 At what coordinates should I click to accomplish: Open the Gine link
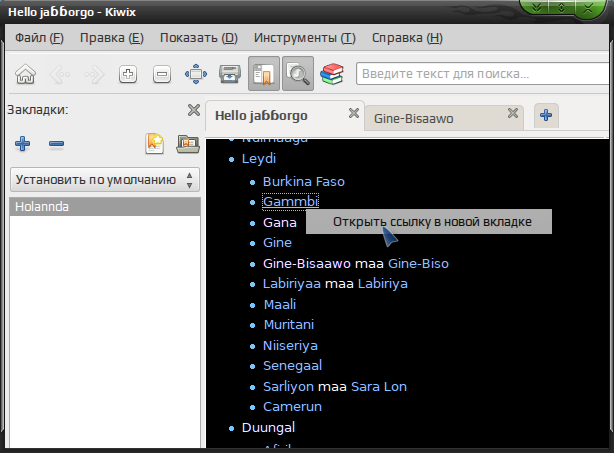coord(277,243)
